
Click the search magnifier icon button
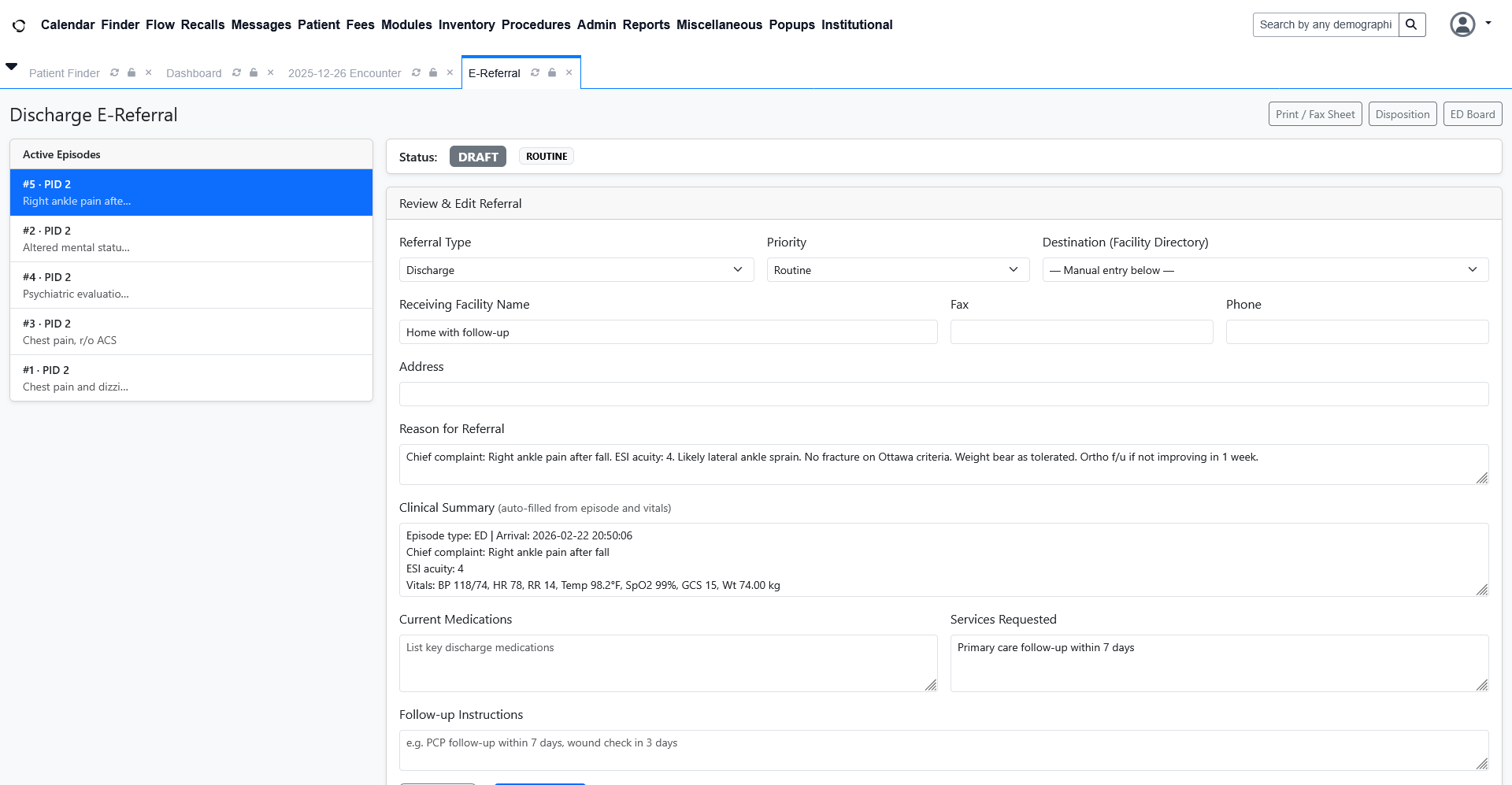(x=1411, y=24)
